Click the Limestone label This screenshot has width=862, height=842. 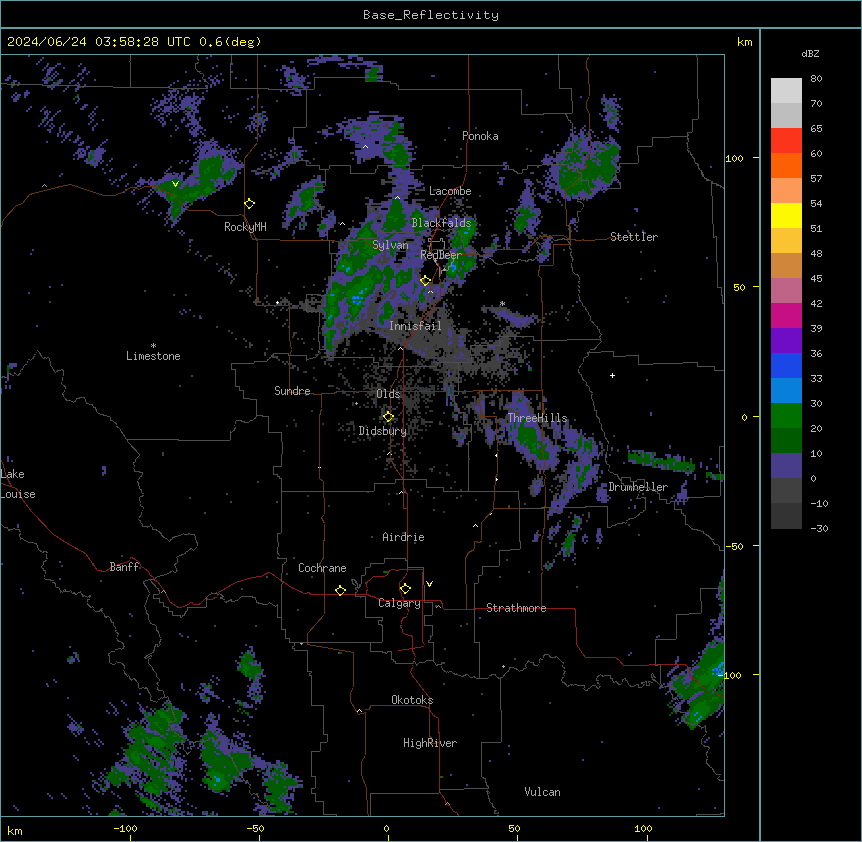153,356
